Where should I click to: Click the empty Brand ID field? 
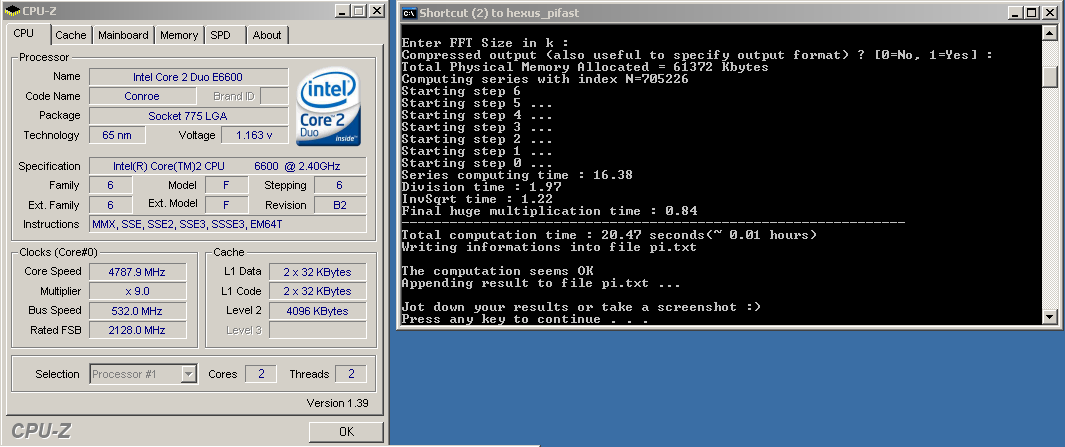(x=274, y=96)
